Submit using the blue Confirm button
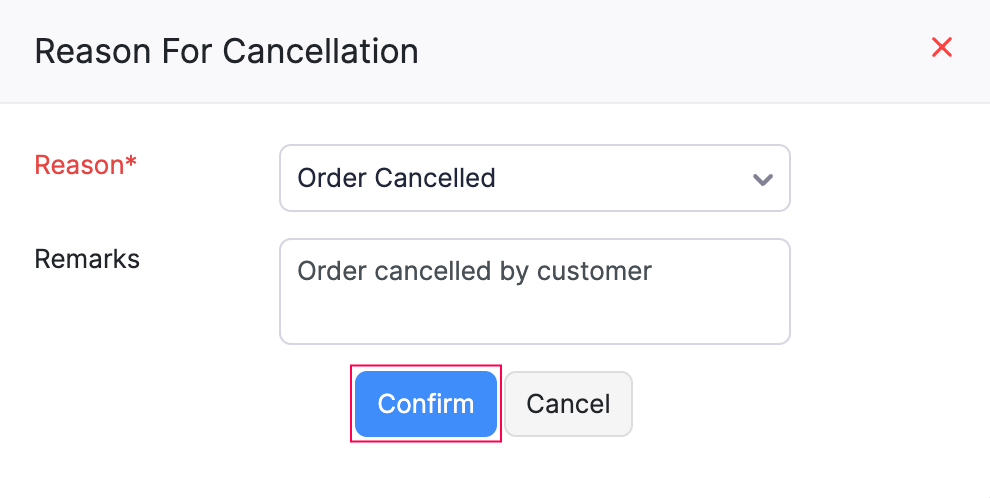 426,404
